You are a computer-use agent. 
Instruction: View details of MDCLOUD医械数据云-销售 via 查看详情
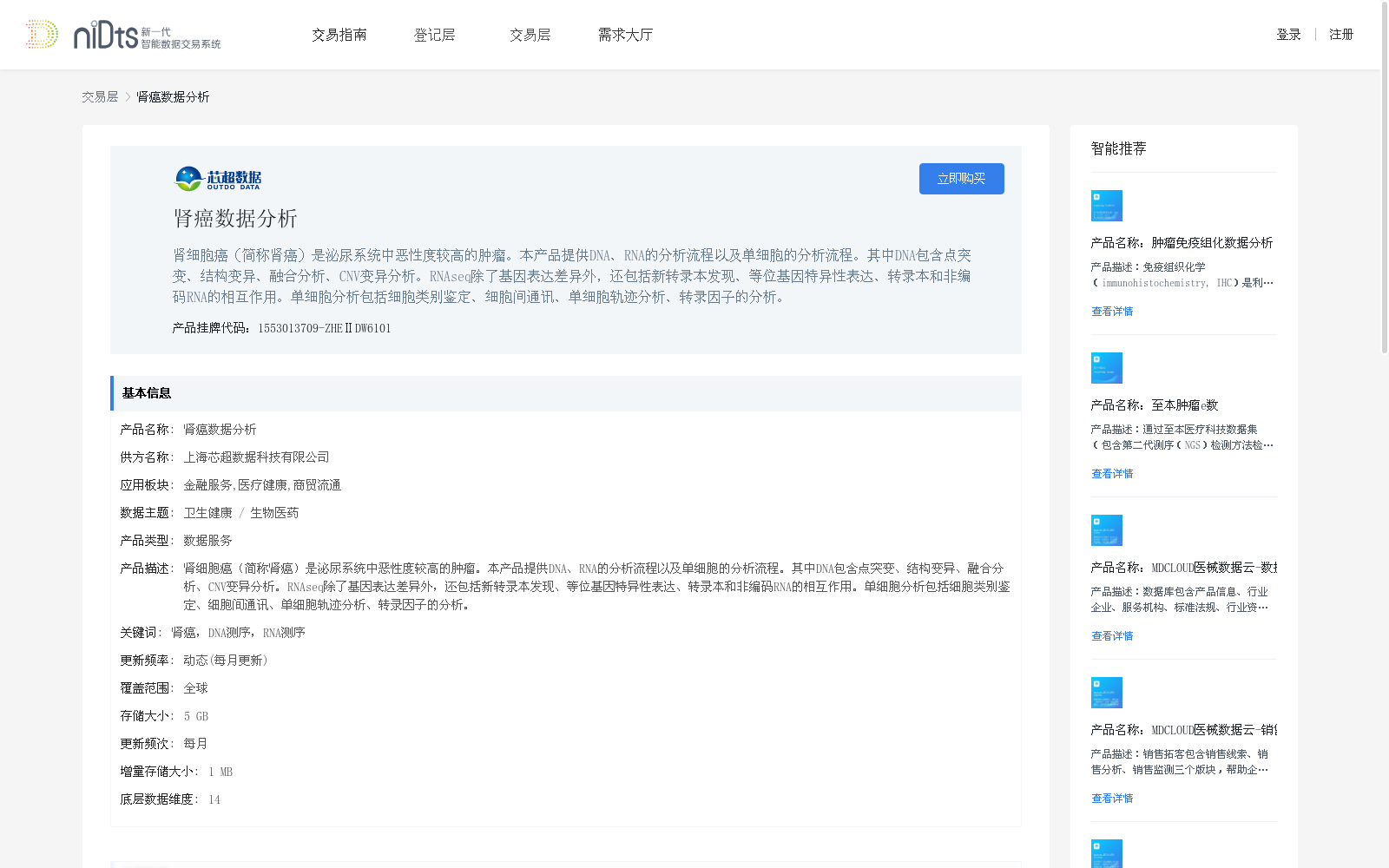[x=1112, y=799]
